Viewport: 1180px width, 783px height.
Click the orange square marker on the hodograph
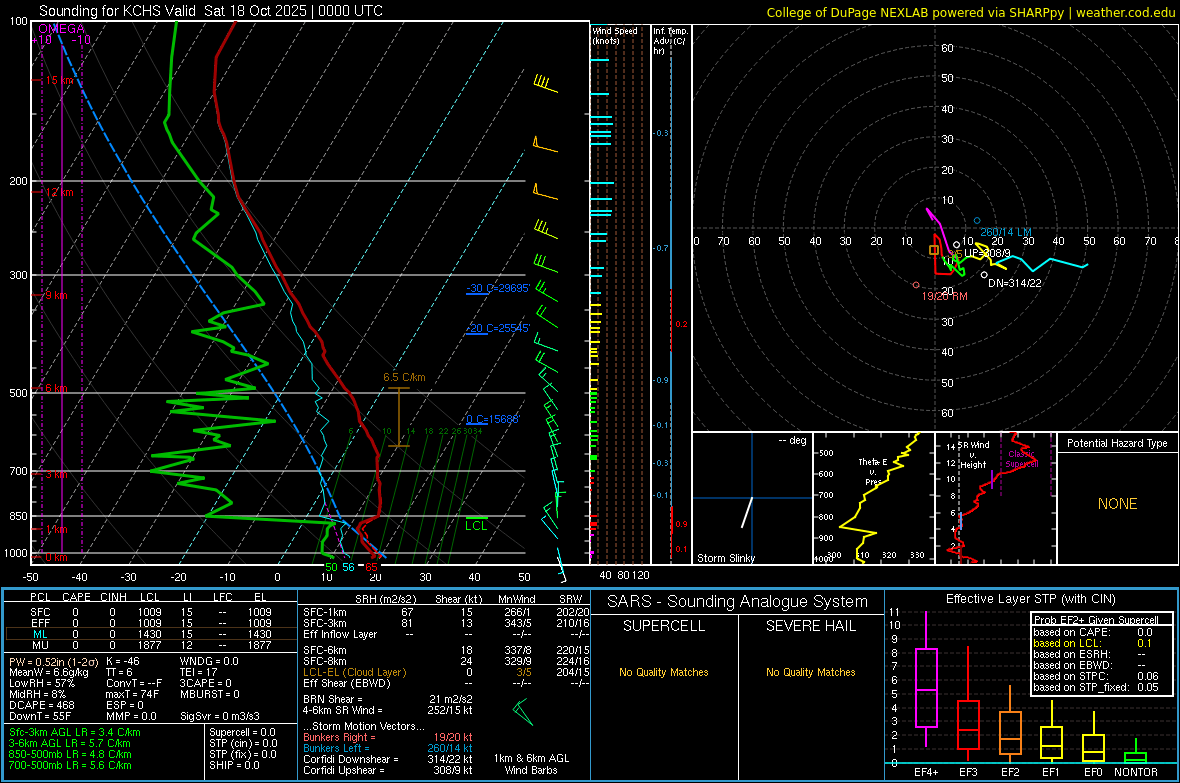[x=934, y=250]
